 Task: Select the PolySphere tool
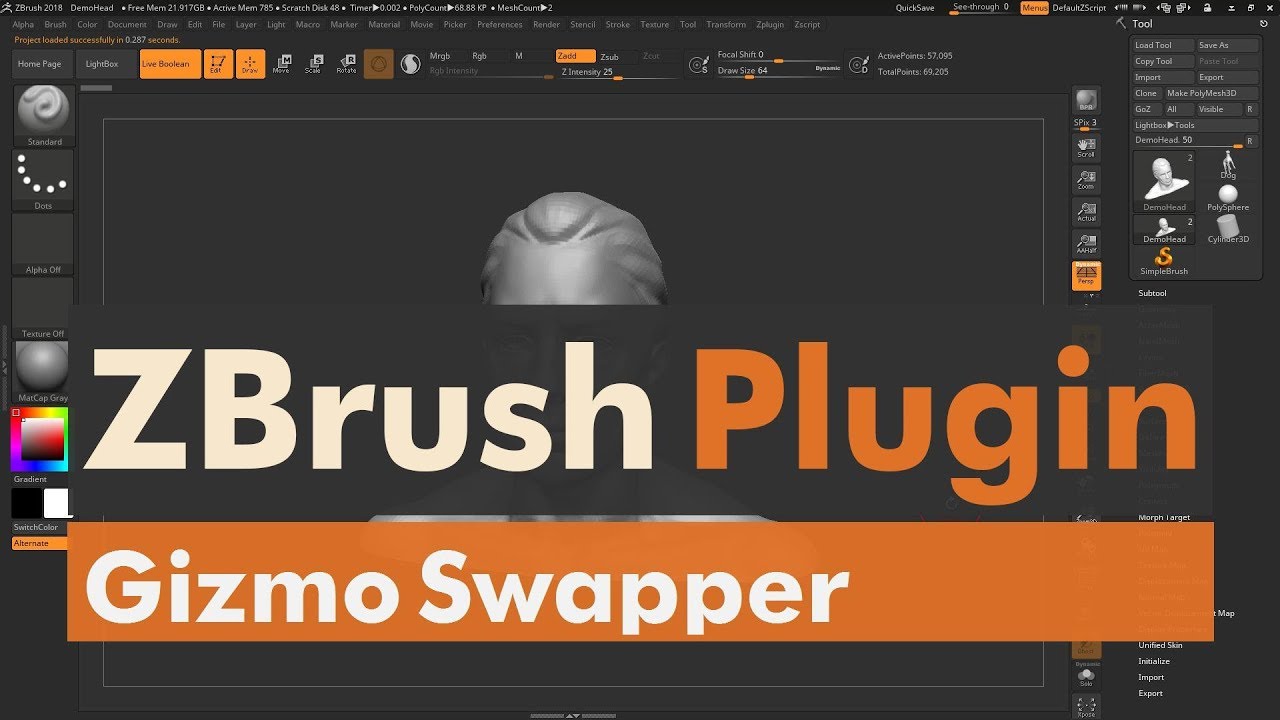click(1228, 198)
